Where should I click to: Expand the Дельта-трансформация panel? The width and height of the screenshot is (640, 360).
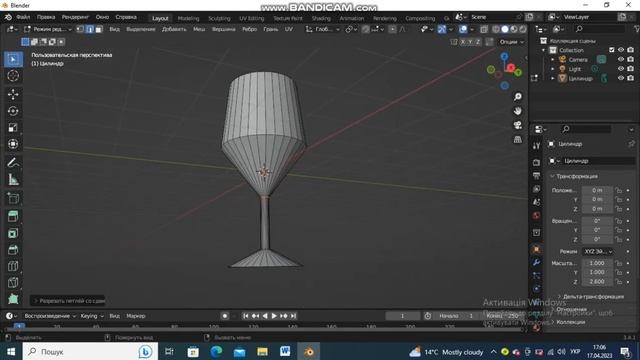[591, 297]
